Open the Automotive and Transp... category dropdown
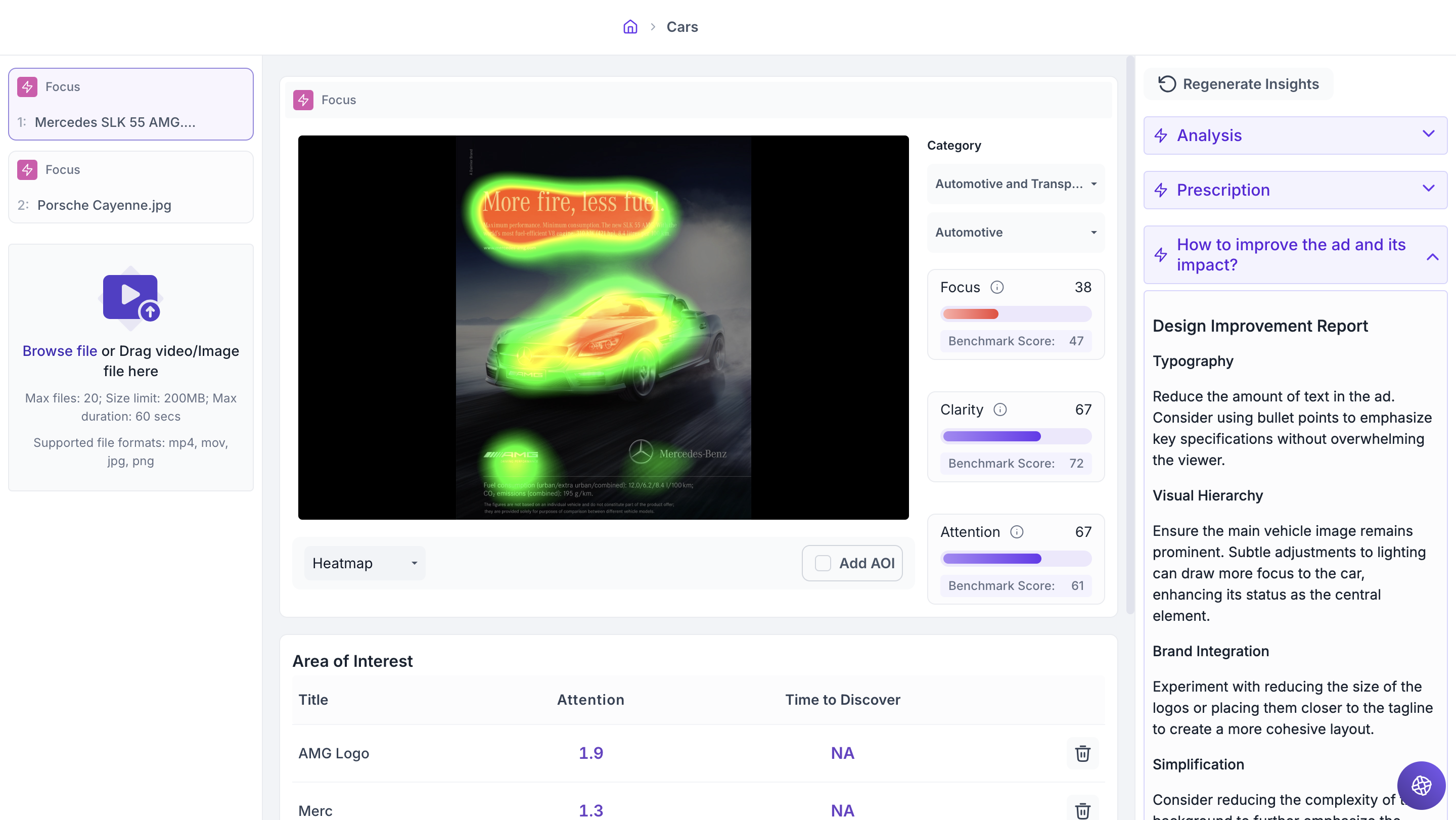This screenshot has width=1456, height=820. [x=1015, y=184]
